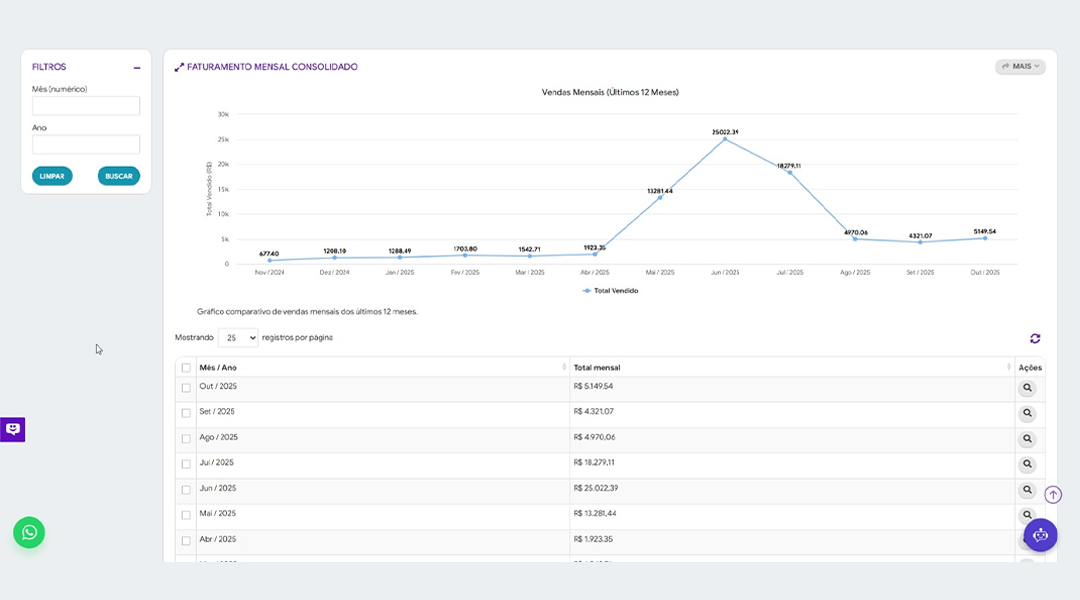Toggle Total Vendido legend series

tap(610, 291)
